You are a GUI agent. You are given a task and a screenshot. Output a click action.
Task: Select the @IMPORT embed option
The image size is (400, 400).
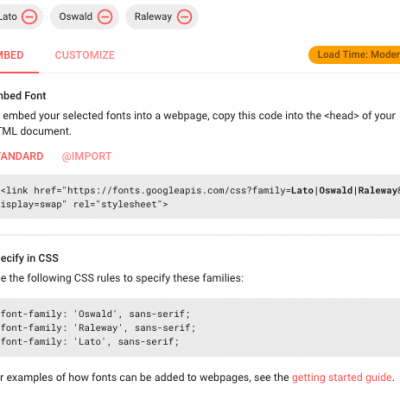87,156
